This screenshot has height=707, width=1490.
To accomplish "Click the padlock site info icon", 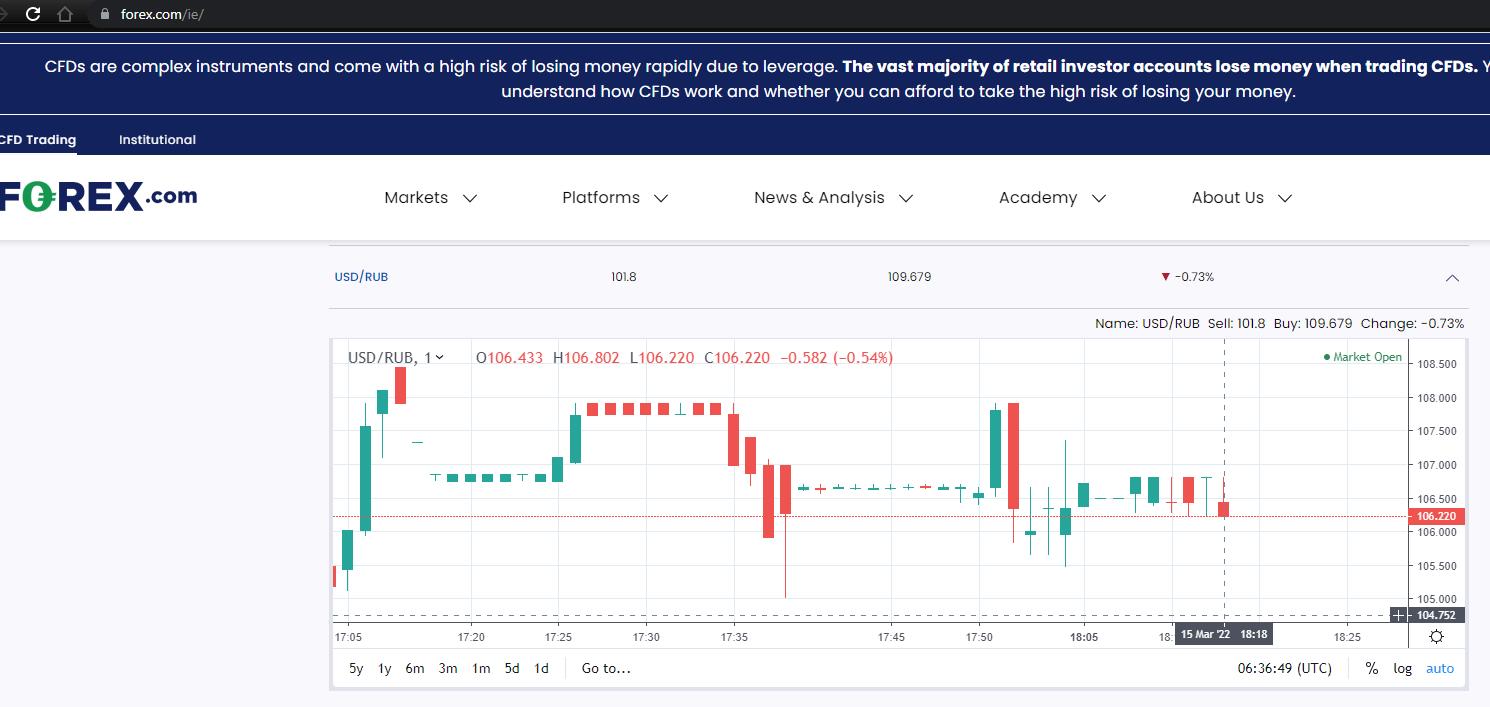I will (x=105, y=15).
